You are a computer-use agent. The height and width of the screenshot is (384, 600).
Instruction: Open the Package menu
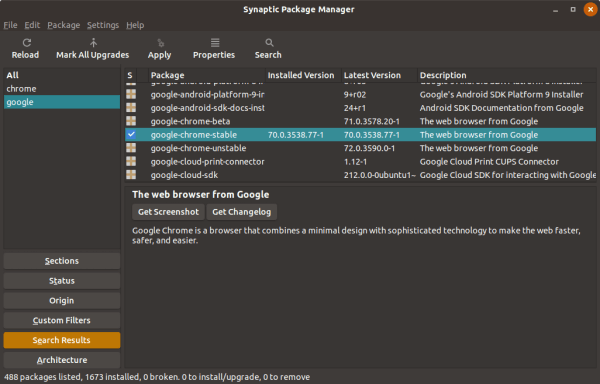[x=64, y=25]
